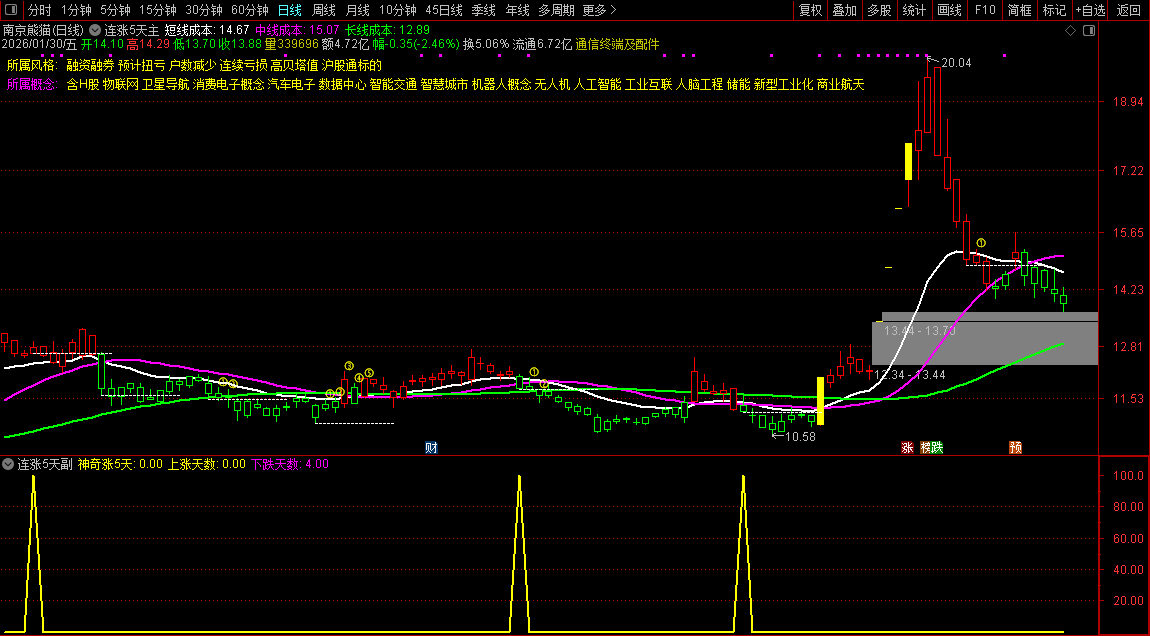Toggle 复权 price adjustment
Image resolution: width=1150 pixels, height=636 pixels.
(810, 10)
